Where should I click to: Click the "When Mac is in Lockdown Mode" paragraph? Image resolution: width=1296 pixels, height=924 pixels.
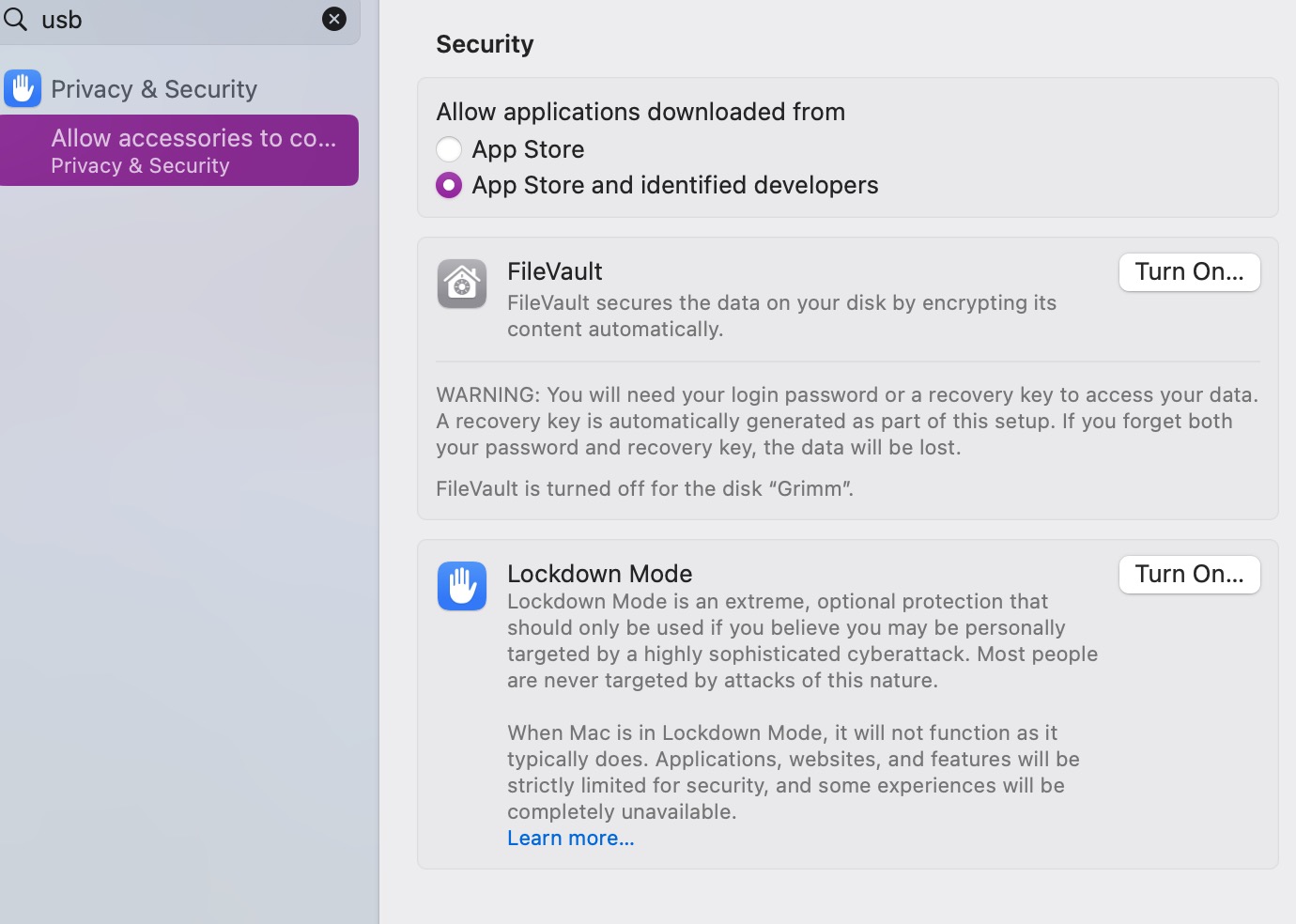coord(793,772)
